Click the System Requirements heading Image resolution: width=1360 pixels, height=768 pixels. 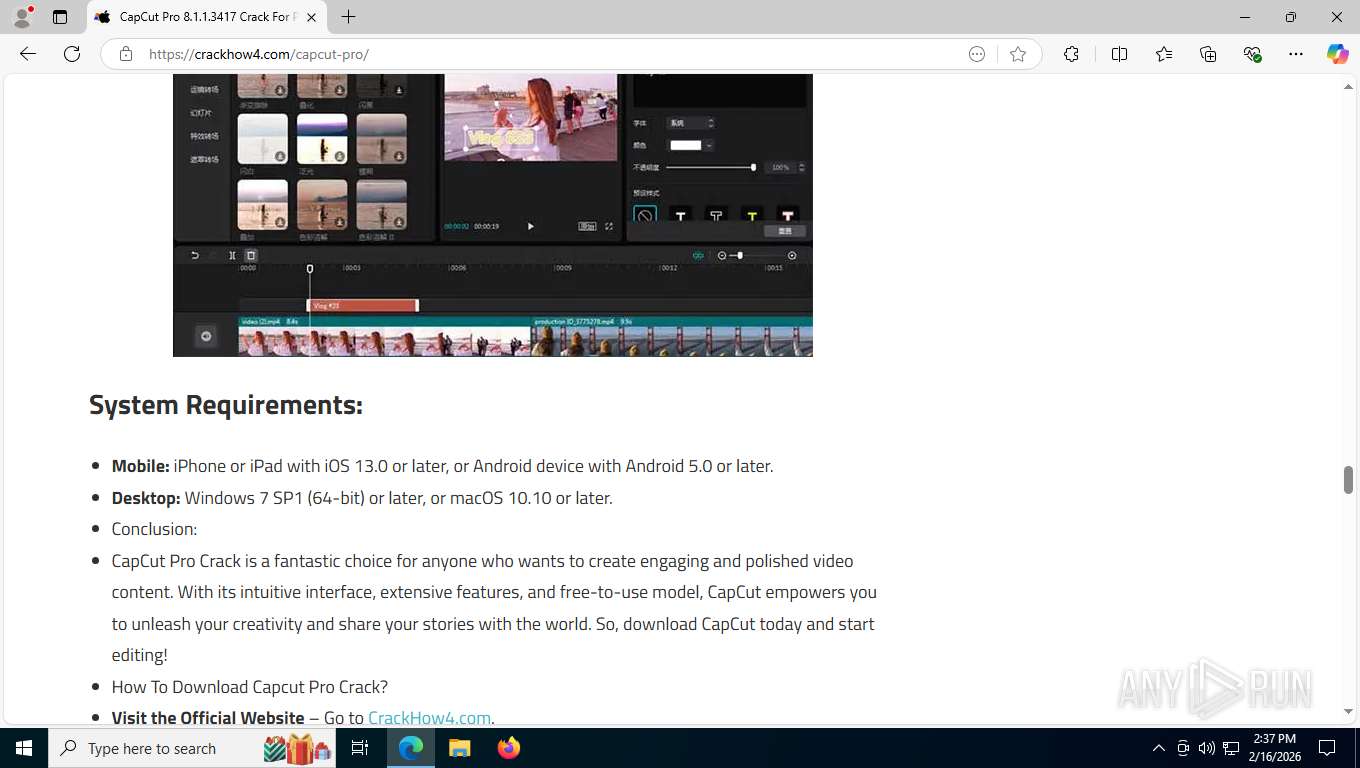[x=226, y=405]
